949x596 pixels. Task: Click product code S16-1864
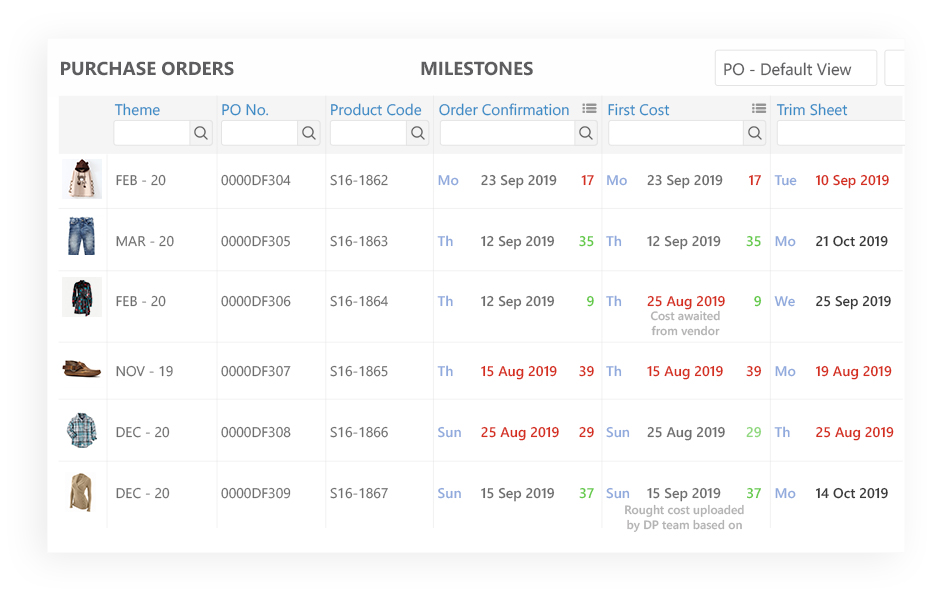tap(359, 301)
